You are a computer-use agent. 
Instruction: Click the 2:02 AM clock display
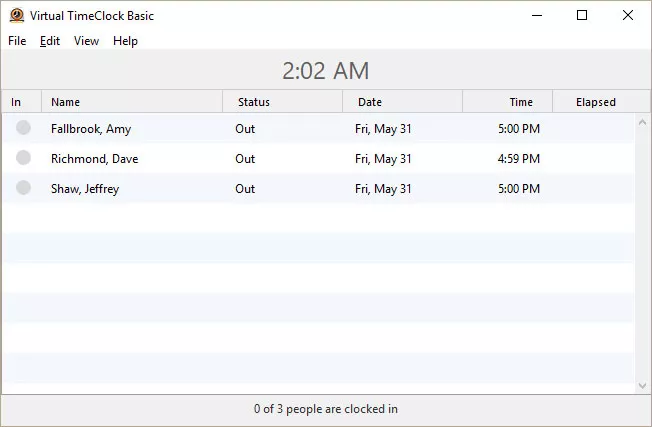326,71
